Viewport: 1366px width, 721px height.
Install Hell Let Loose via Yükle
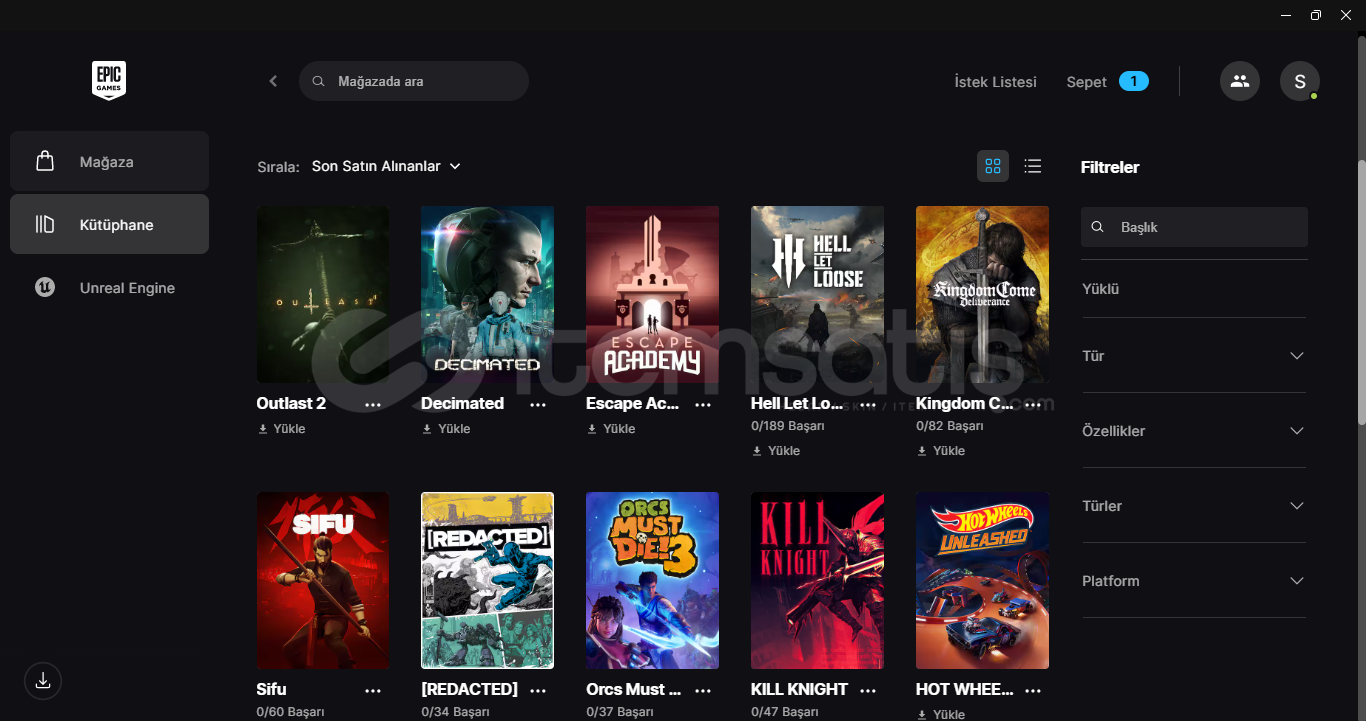pos(776,451)
